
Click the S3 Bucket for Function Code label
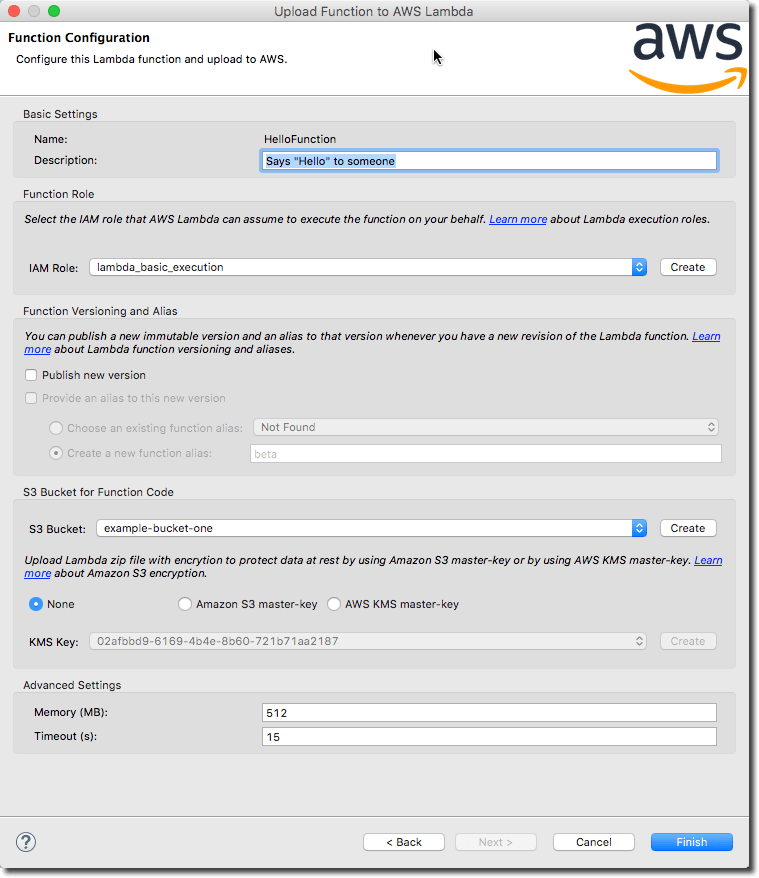(98, 492)
